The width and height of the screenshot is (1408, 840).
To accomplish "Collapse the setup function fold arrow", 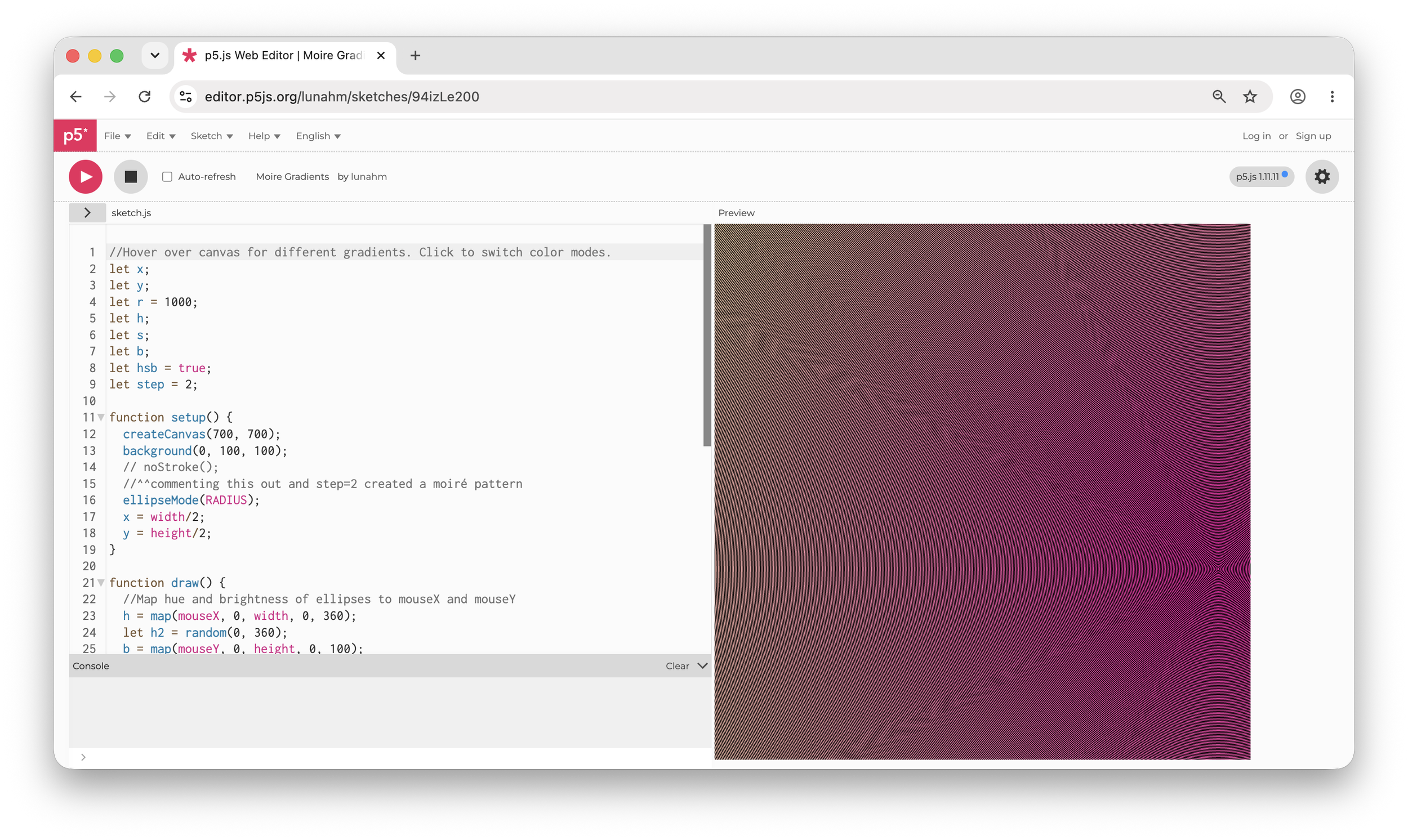I will click(x=101, y=417).
